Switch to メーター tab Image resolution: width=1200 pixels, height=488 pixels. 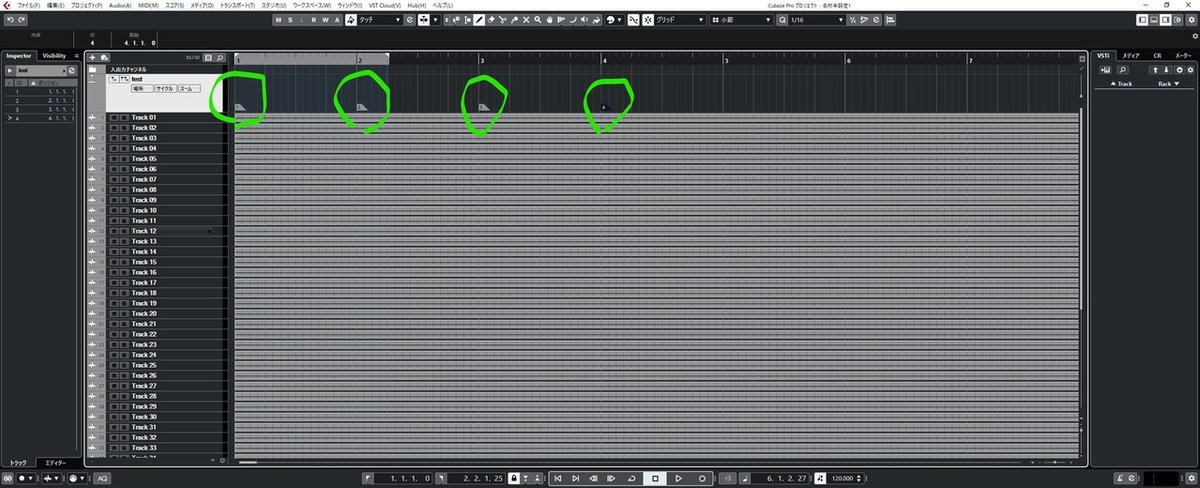1182,56
